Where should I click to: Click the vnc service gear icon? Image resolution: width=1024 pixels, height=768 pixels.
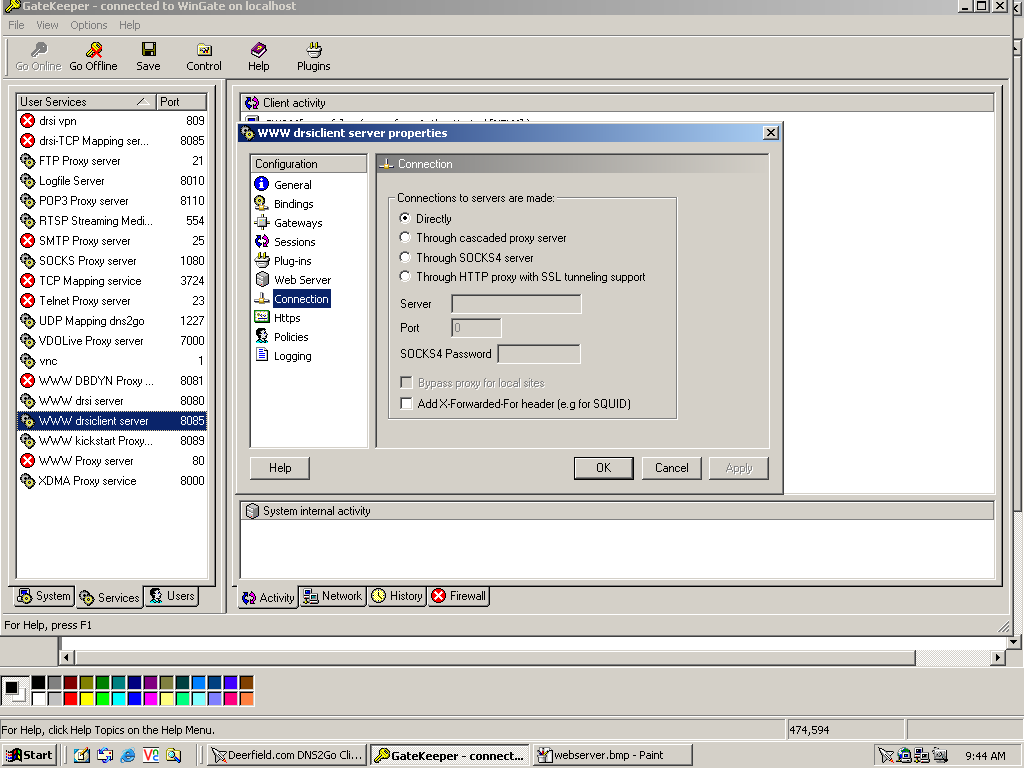click(x=27, y=361)
